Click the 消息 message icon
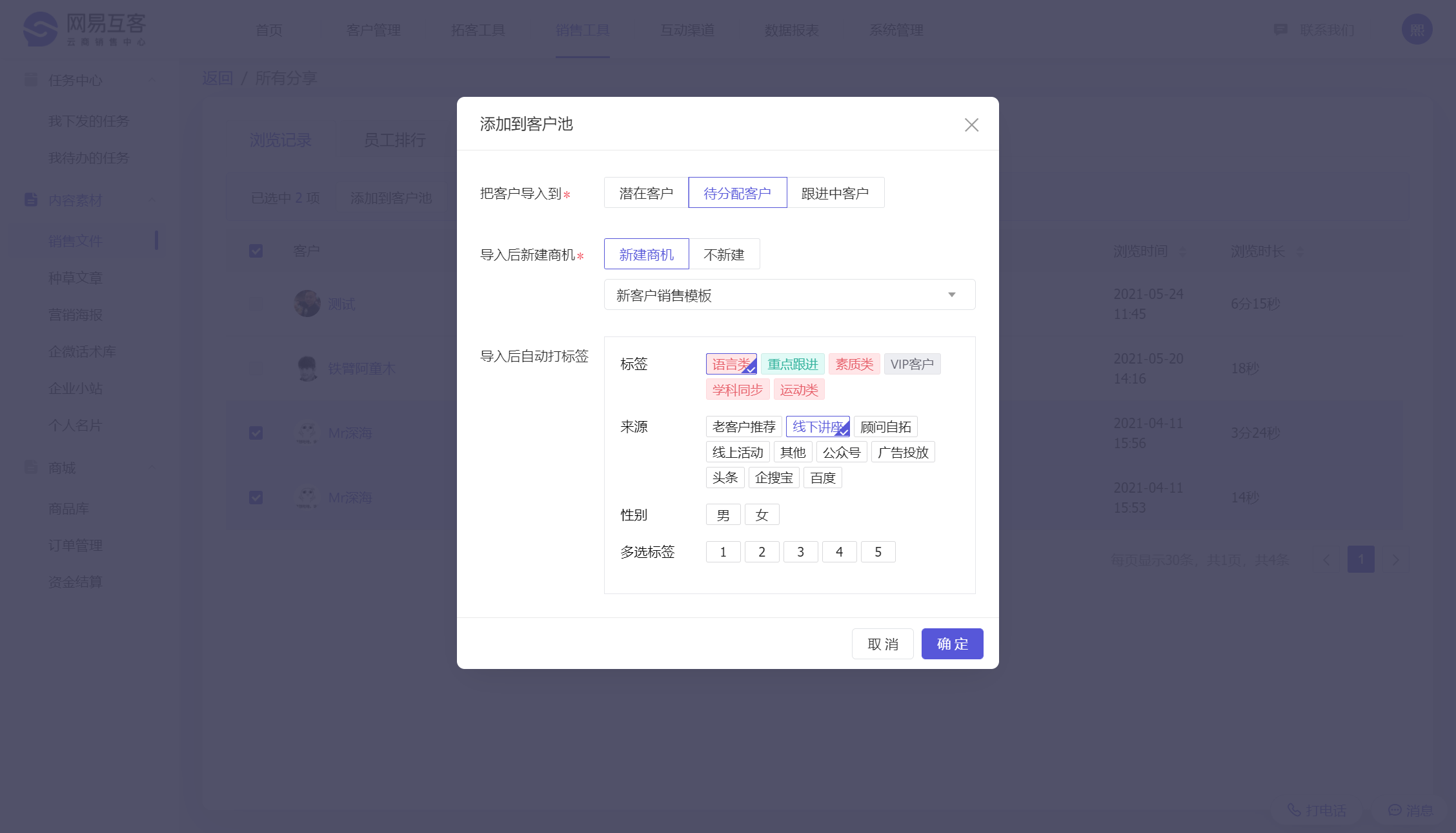1456x833 pixels. [1395, 810]
